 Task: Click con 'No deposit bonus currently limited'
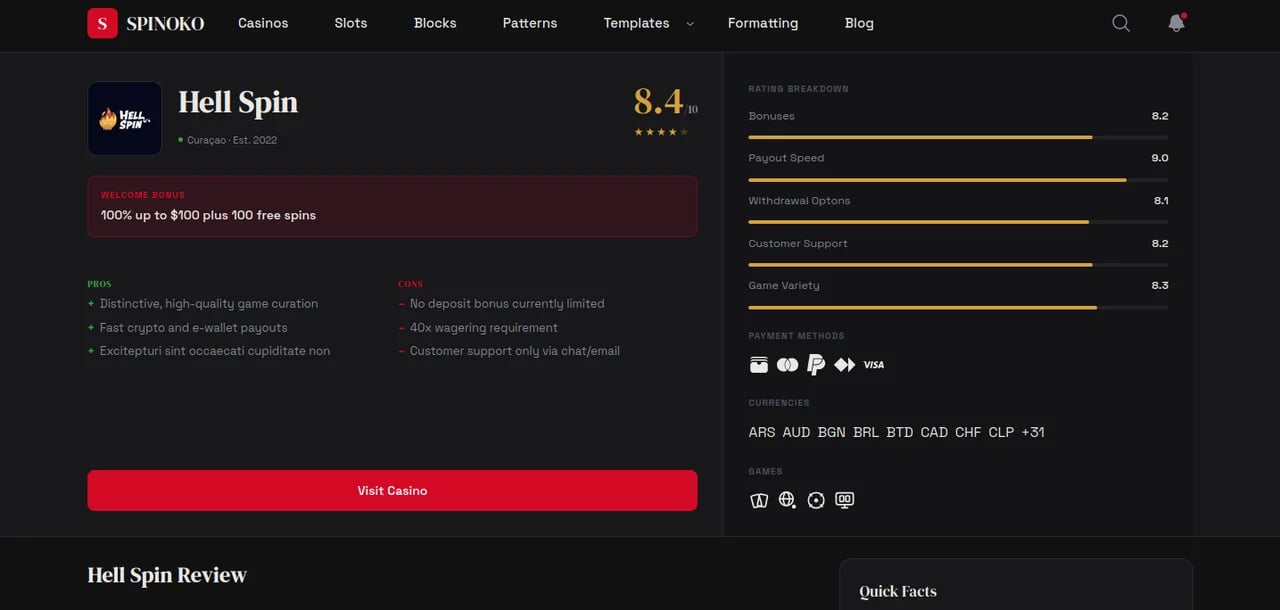tap(507, 304)
